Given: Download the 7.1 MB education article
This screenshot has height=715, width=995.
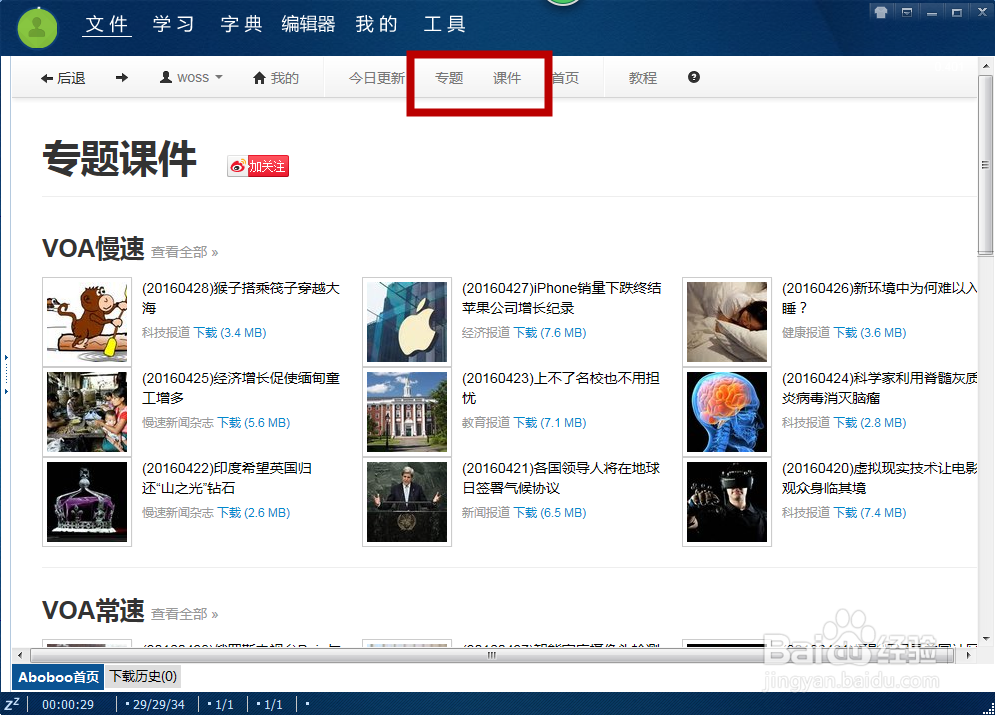Looking at the screenshot, I should tap(550, 423).
